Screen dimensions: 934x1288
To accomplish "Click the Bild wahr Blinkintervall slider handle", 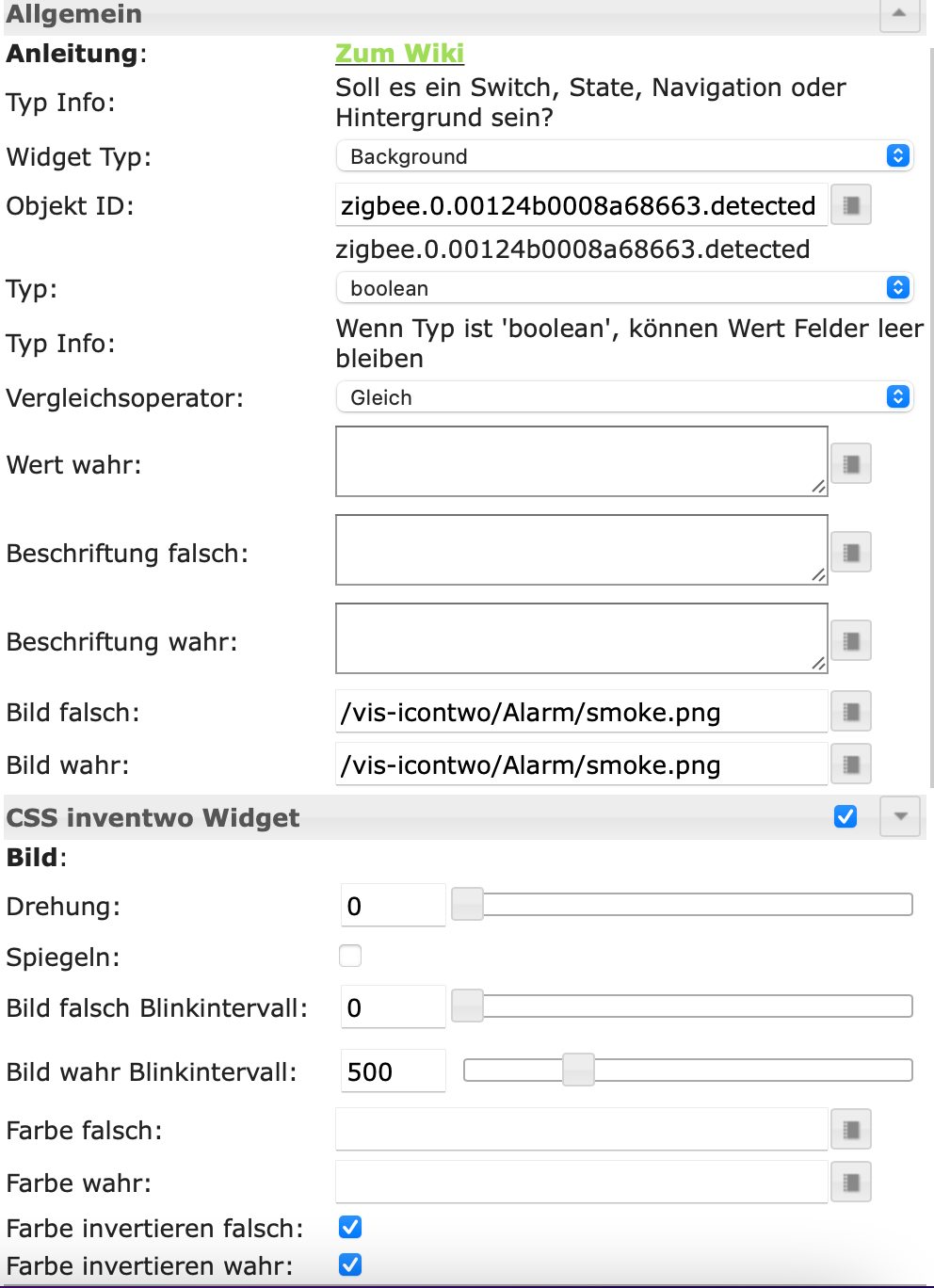I will point(578,1071).
